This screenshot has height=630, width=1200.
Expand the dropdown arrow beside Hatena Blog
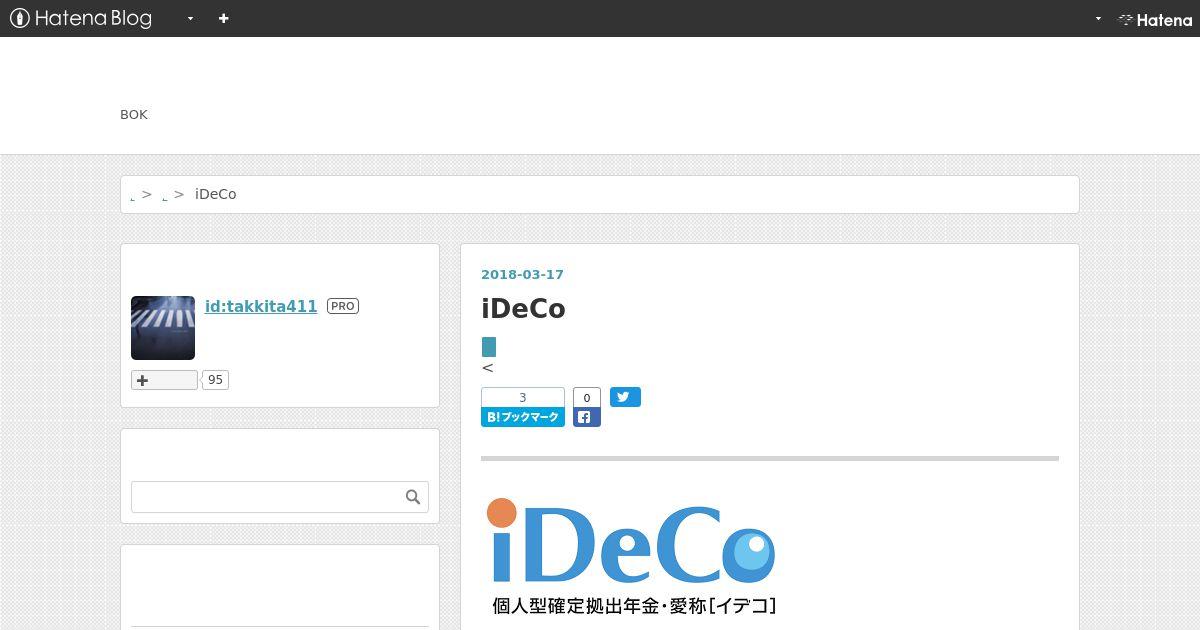(190, 19)
